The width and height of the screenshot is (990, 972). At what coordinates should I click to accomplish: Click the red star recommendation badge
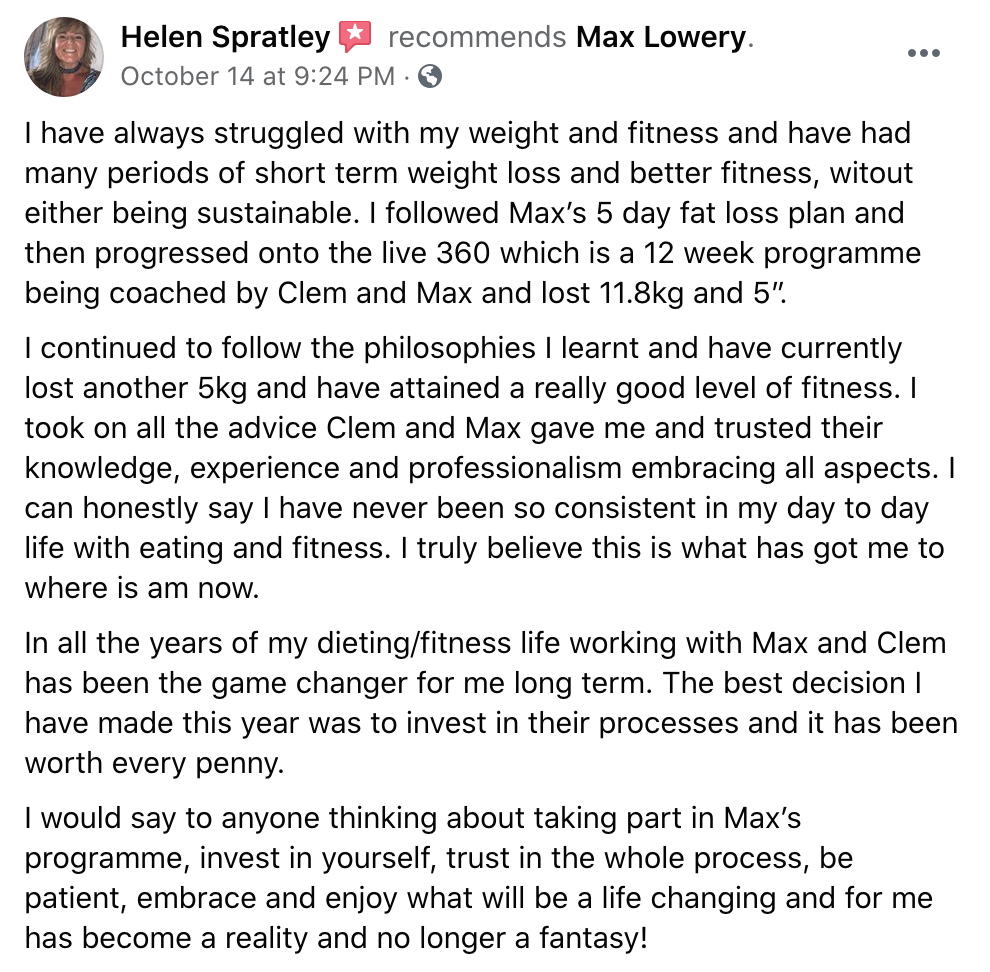click(355, 36)
